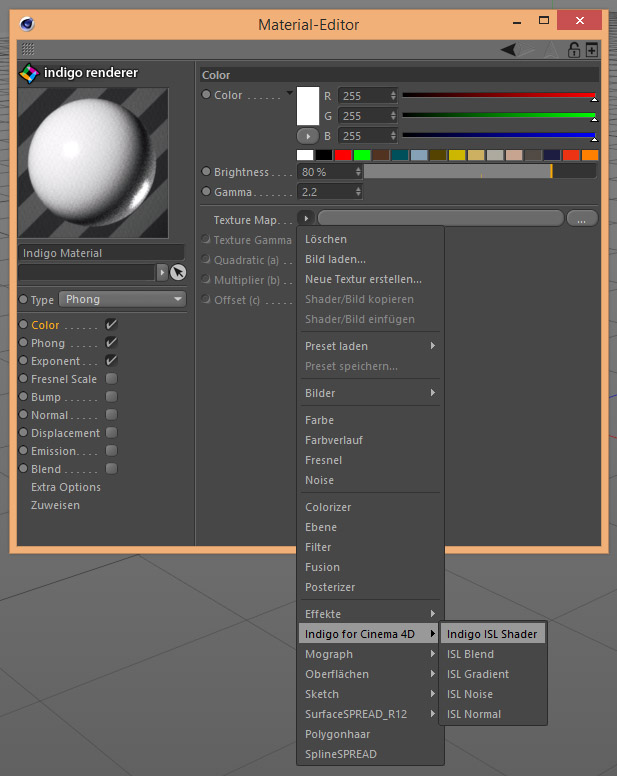Expand the Preset laden submenu

369,346
